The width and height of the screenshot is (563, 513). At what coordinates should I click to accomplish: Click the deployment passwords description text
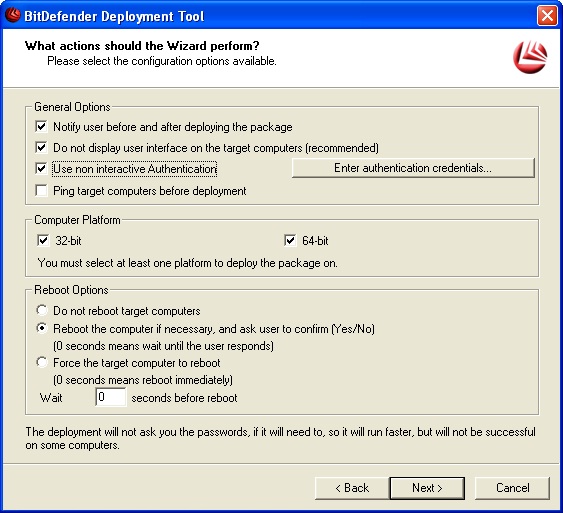pyautogui.click(x=280, y=438)
